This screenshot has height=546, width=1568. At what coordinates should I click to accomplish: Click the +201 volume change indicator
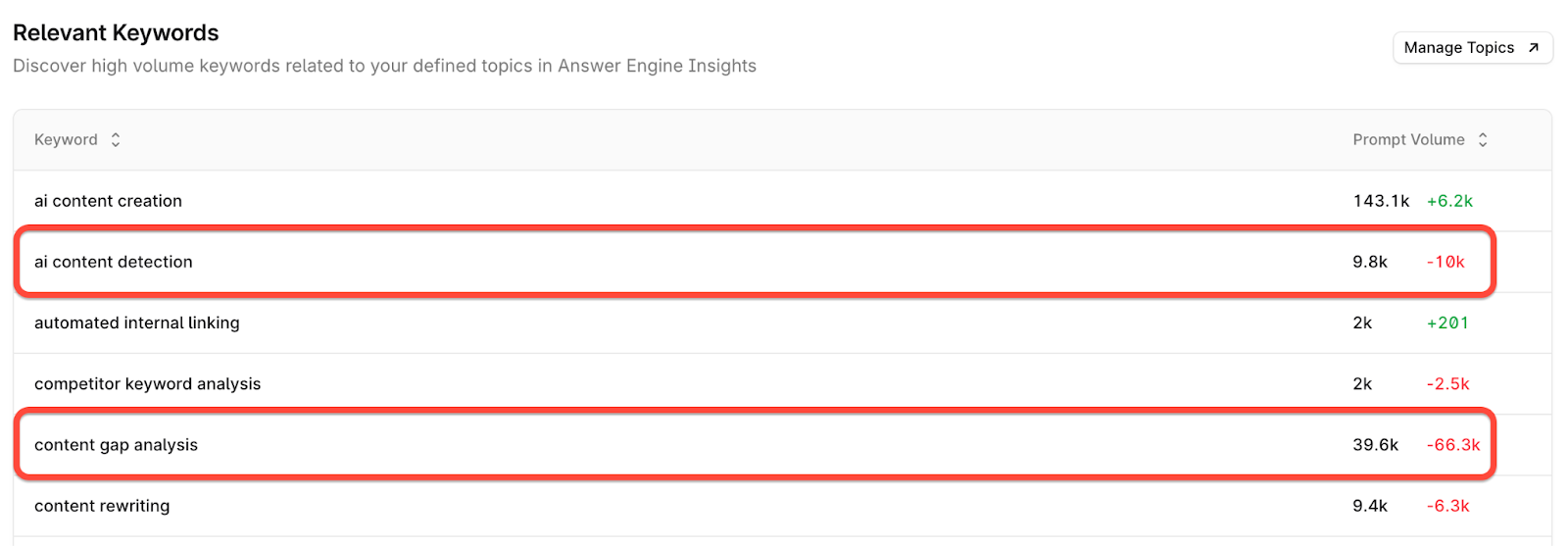pos(1447,323)
